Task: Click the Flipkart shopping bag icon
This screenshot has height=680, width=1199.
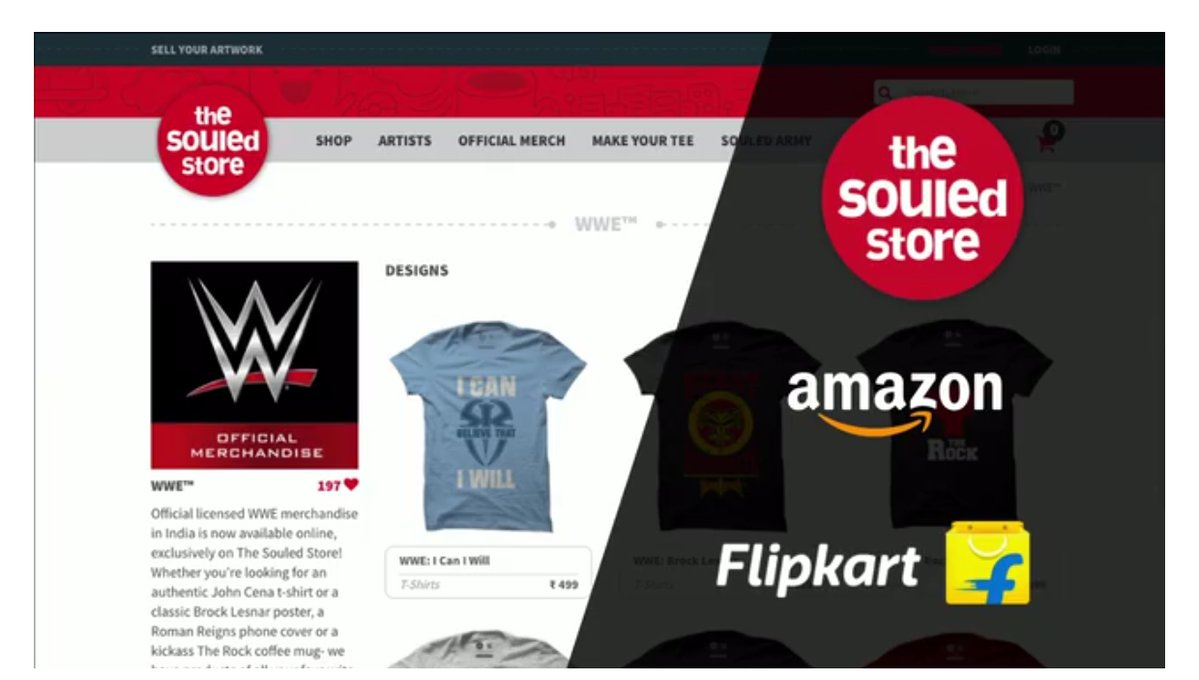Action: (987, 564)
